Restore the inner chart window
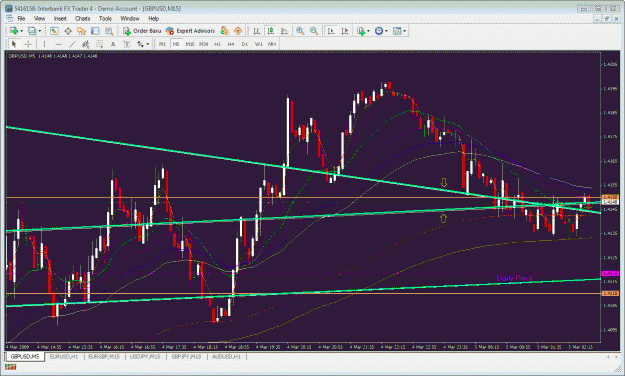This screenshot has height=376, width=625. tap(607, 19)
